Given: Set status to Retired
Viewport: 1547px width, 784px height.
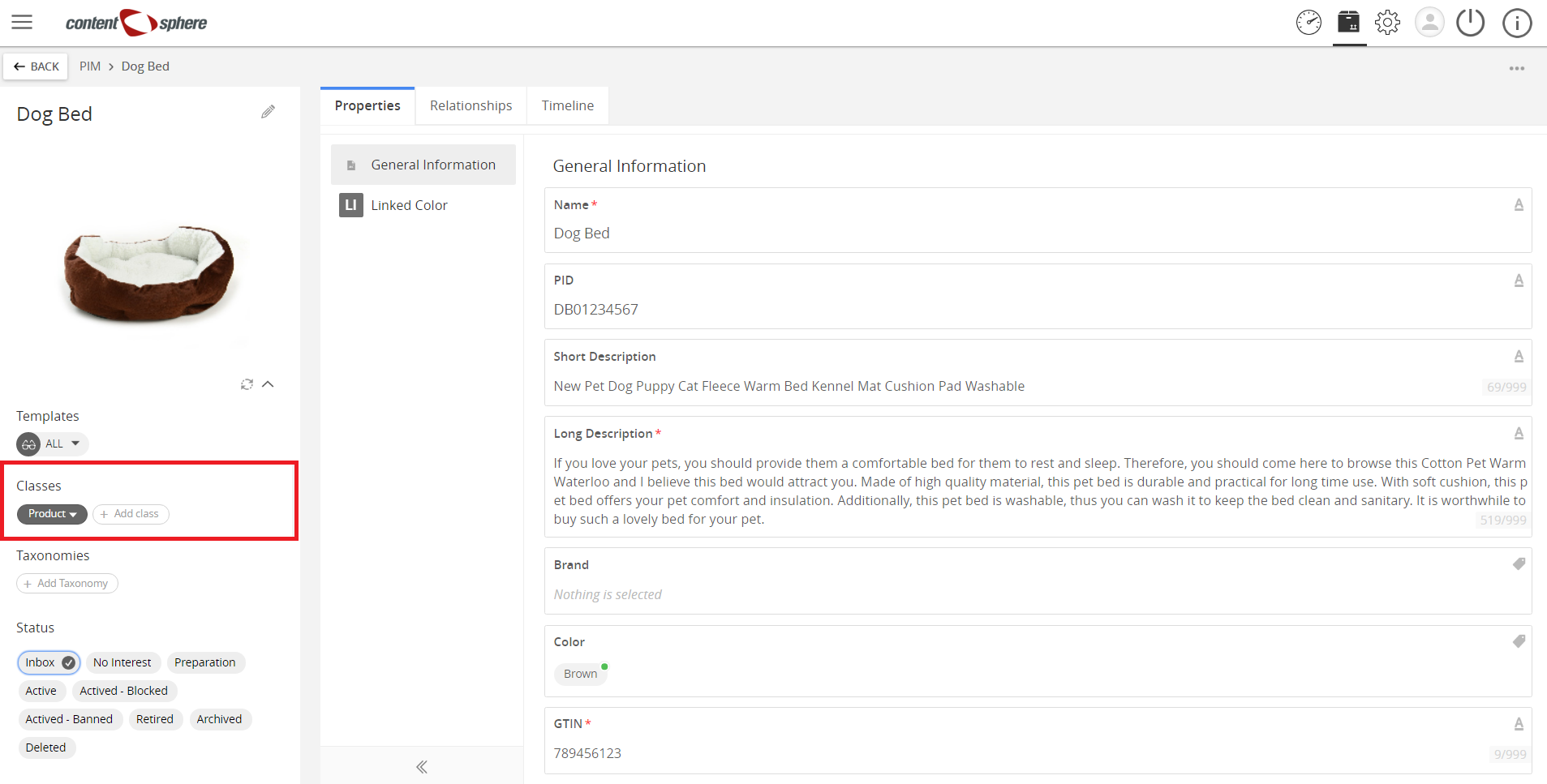Looking at the screenshot, I should point(155,719).
